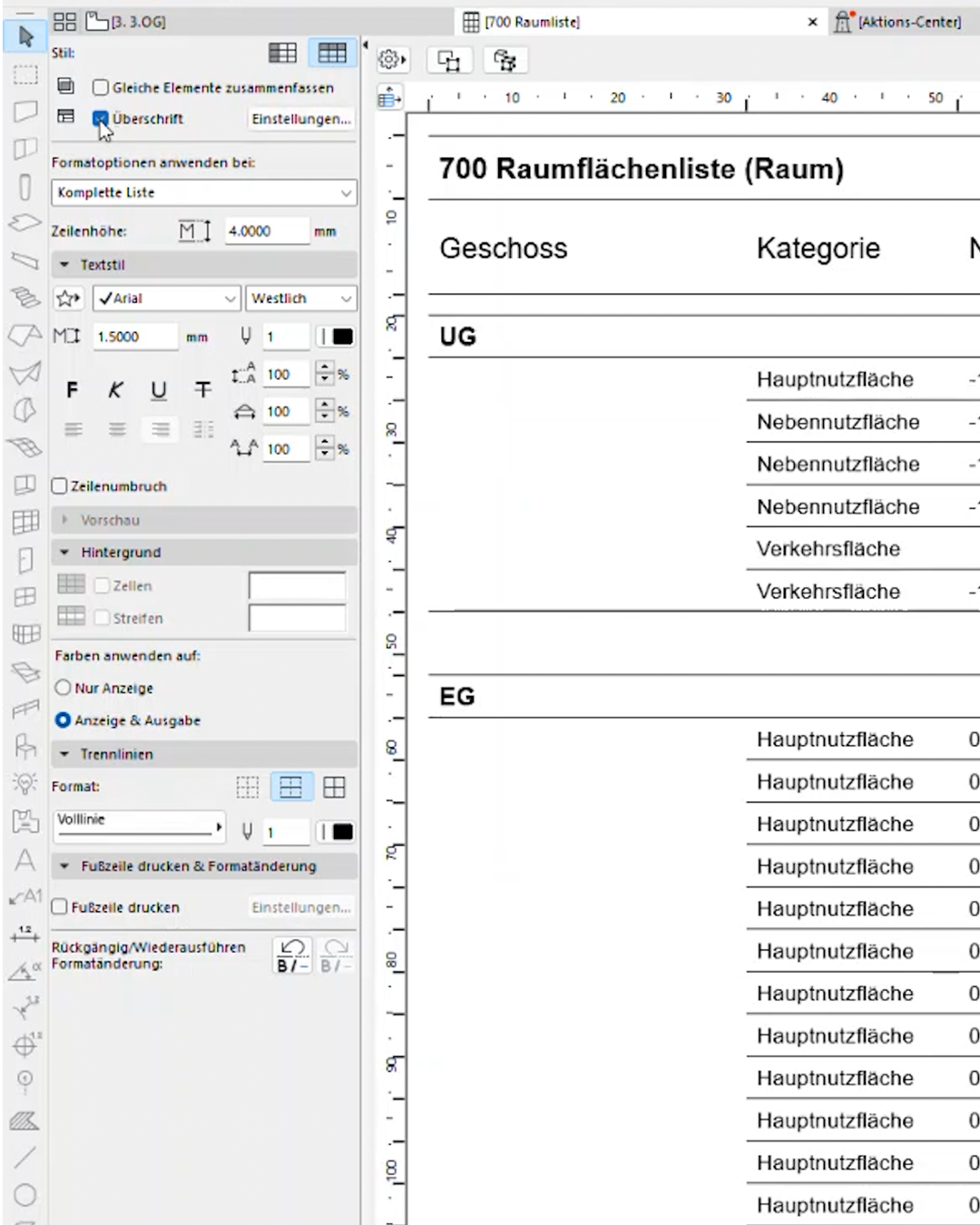Select the Column tool in toolbox
The height and width of the screenshot is (1225, 980).
(25, 187)
